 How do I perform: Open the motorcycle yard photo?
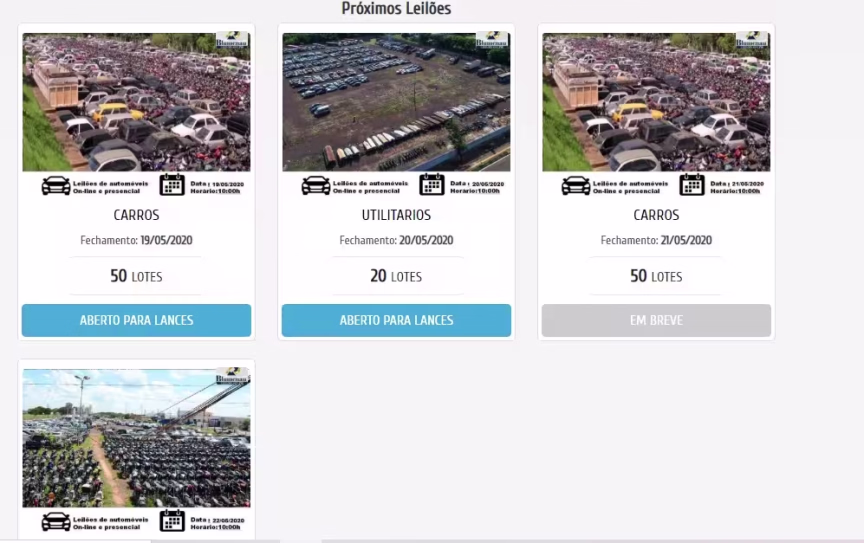tap(136, 438)
